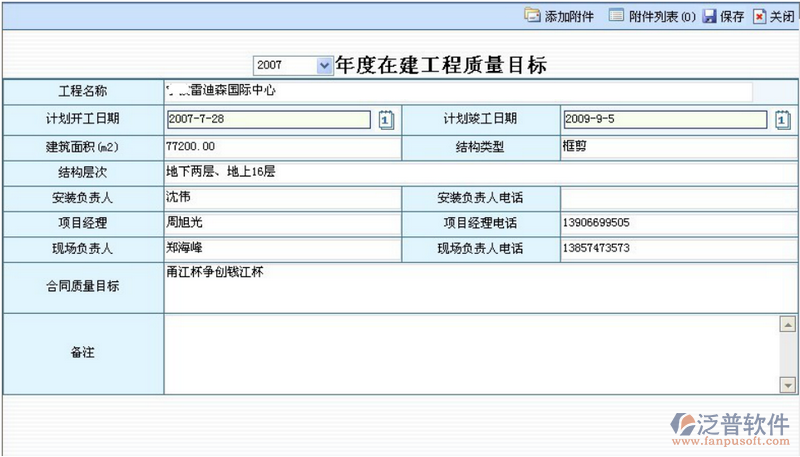Open calendar picker for planned start date

387,120
